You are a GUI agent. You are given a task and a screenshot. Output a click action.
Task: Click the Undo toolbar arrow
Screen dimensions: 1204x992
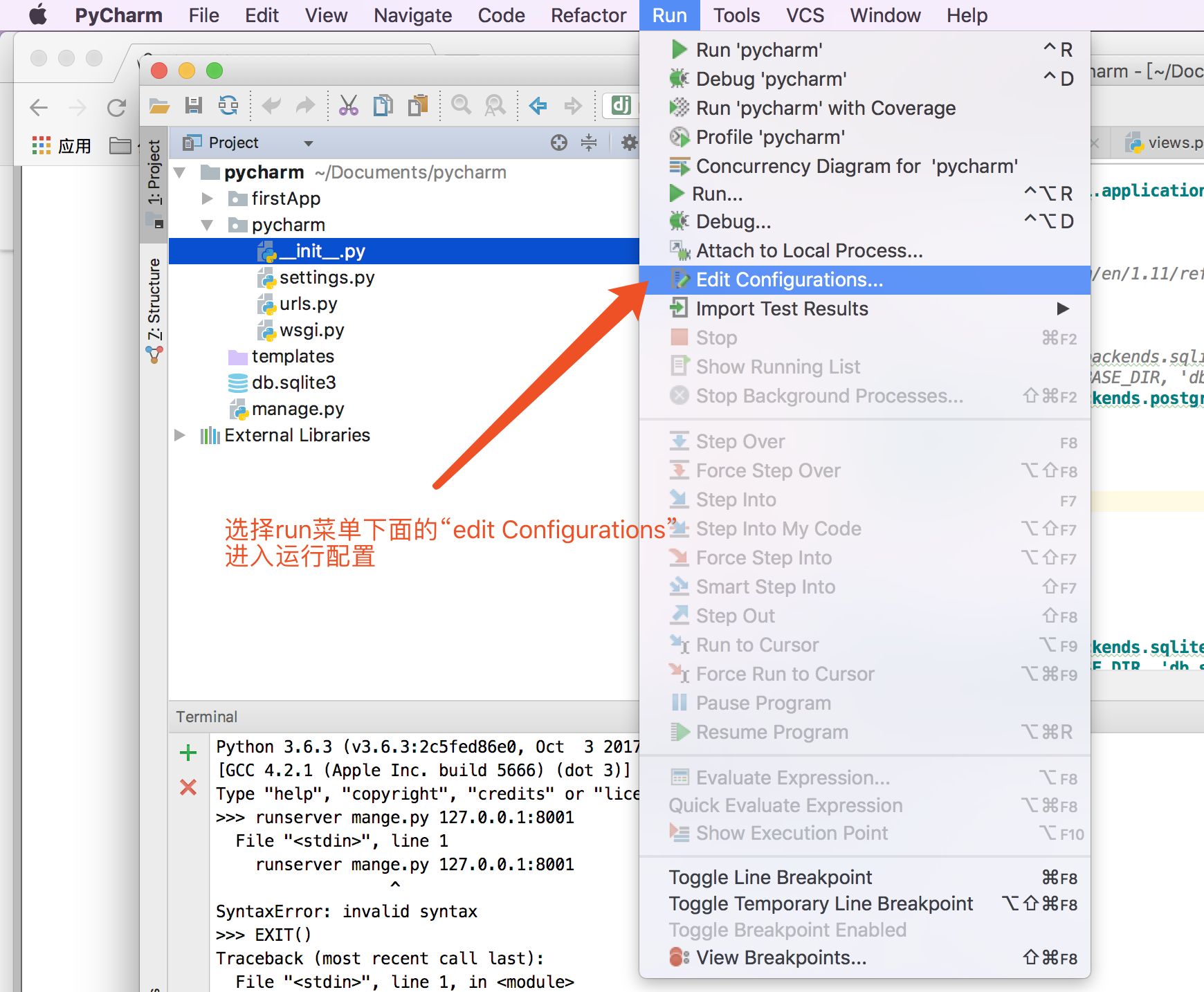click(271, 105)
